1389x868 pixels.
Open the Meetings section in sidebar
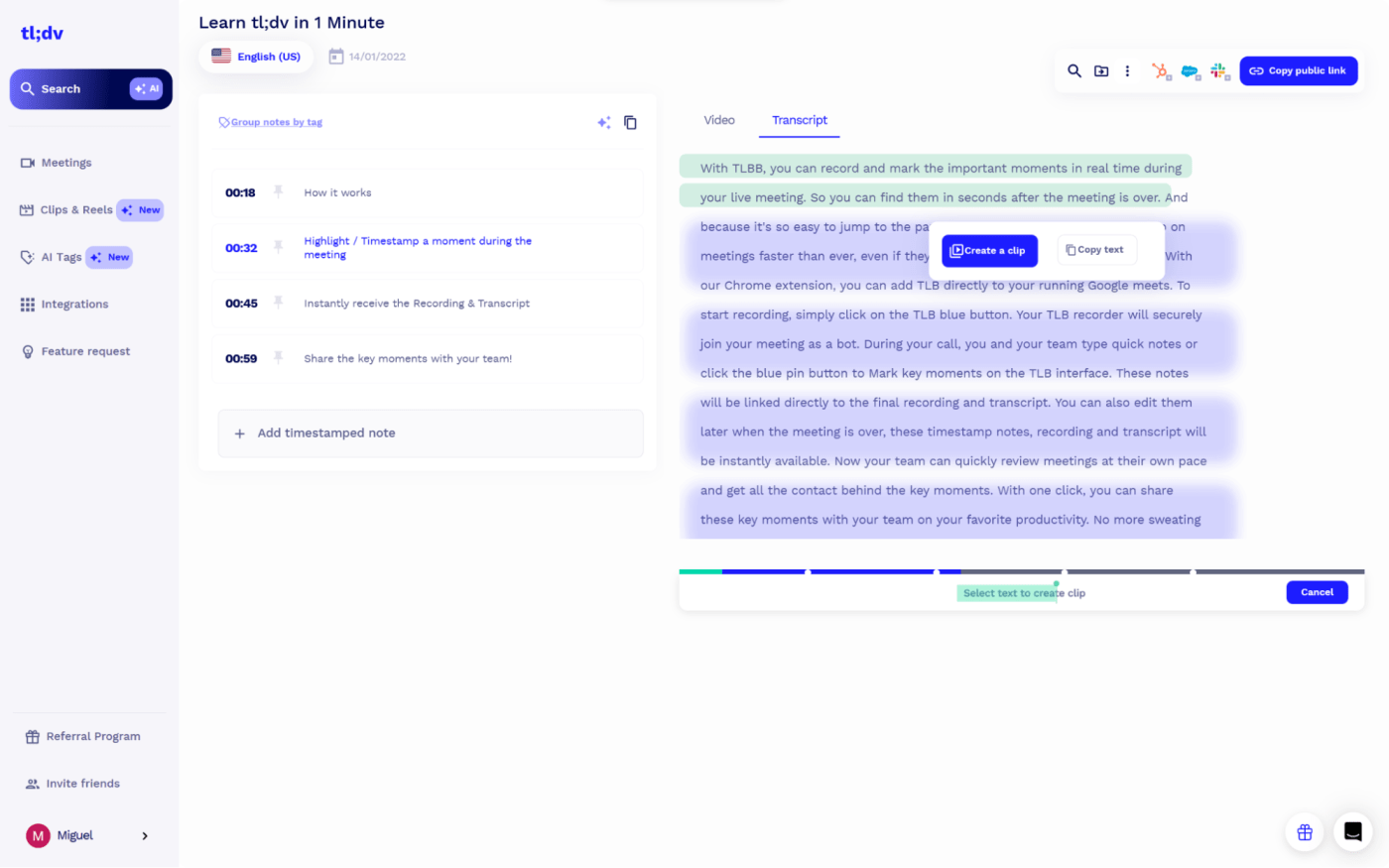pyautogui.click(x=66, y=162)
